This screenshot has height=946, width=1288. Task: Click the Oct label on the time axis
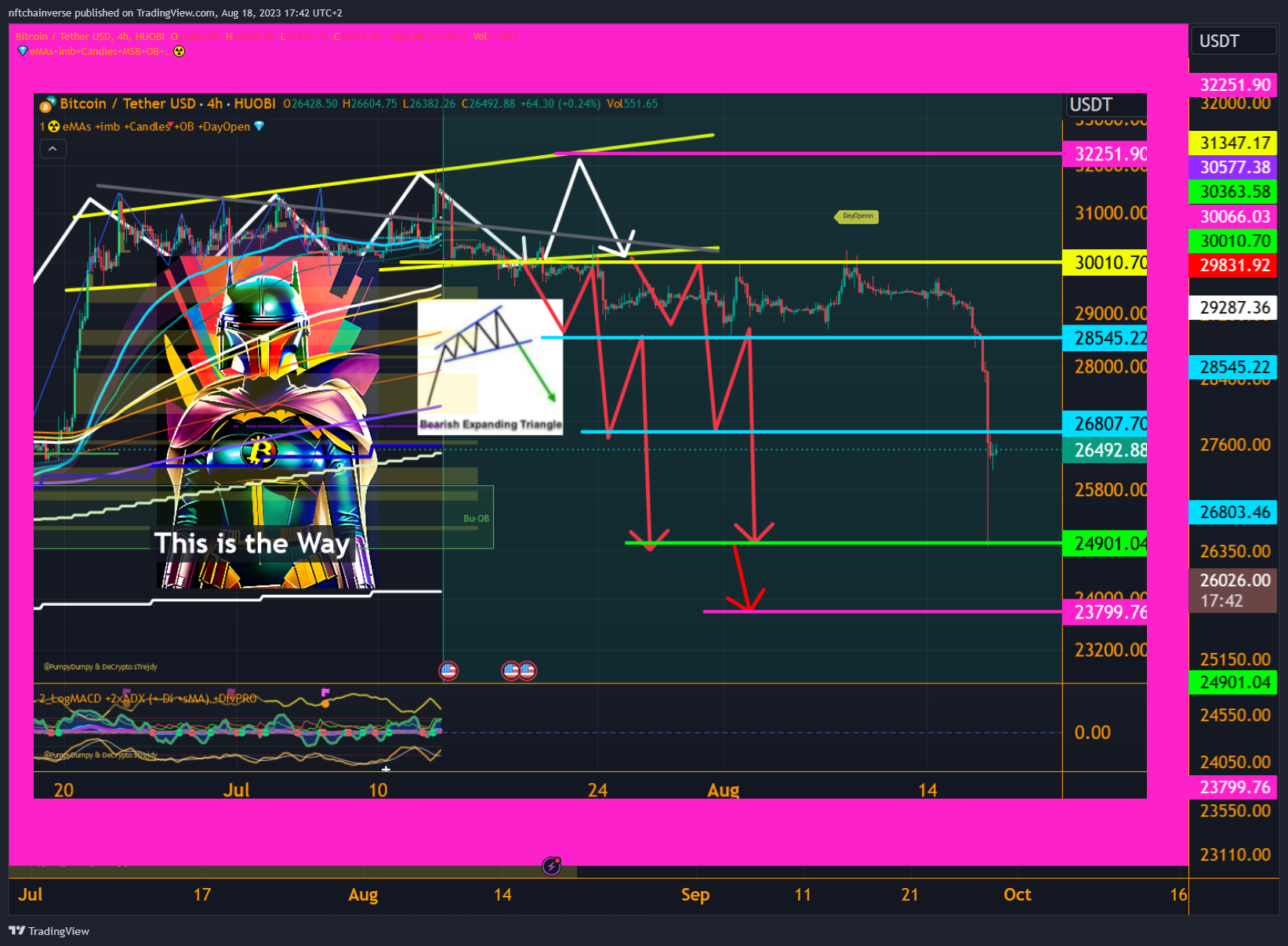point(1018,894)
